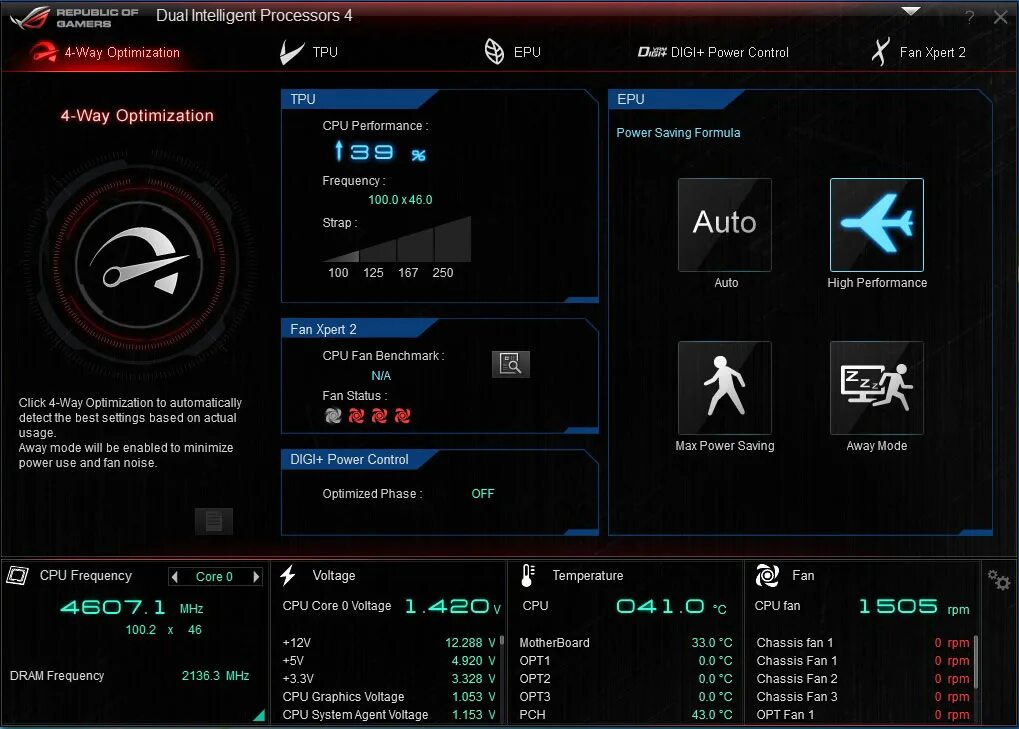
Task: Switch to the EPU tab
Action: click(x=512, y=52)
